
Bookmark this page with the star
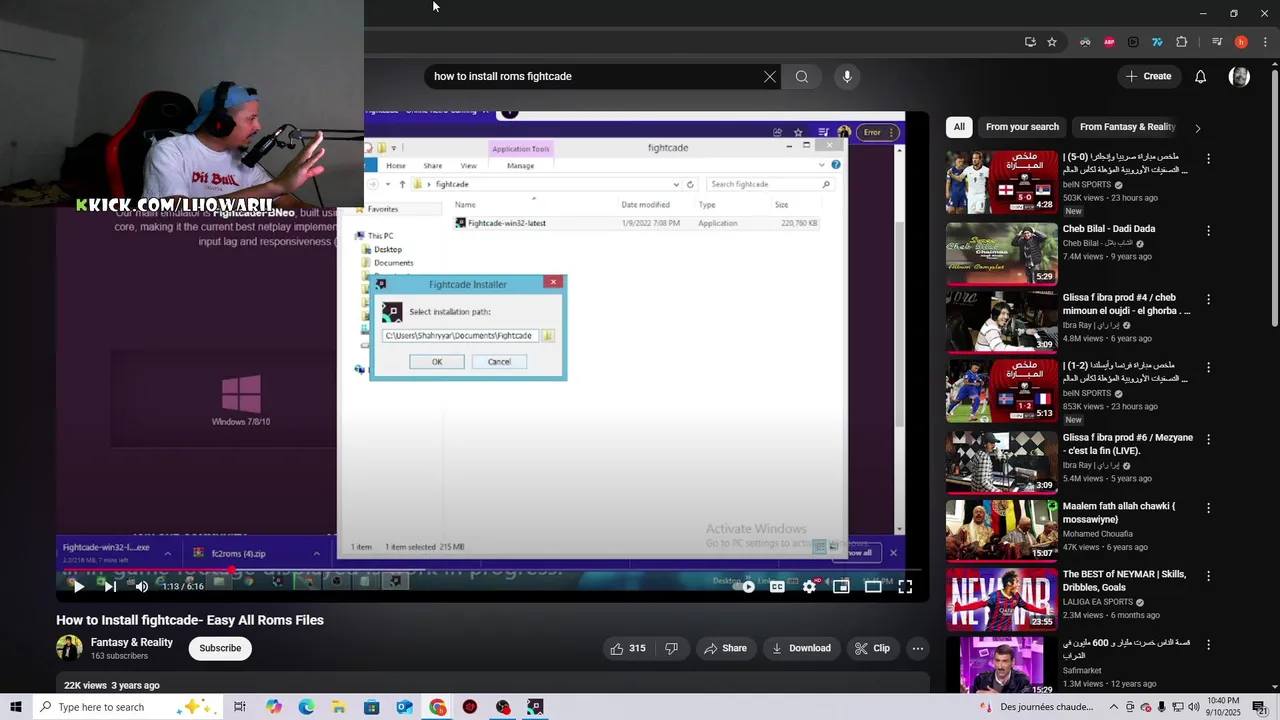coord(1052,42)
